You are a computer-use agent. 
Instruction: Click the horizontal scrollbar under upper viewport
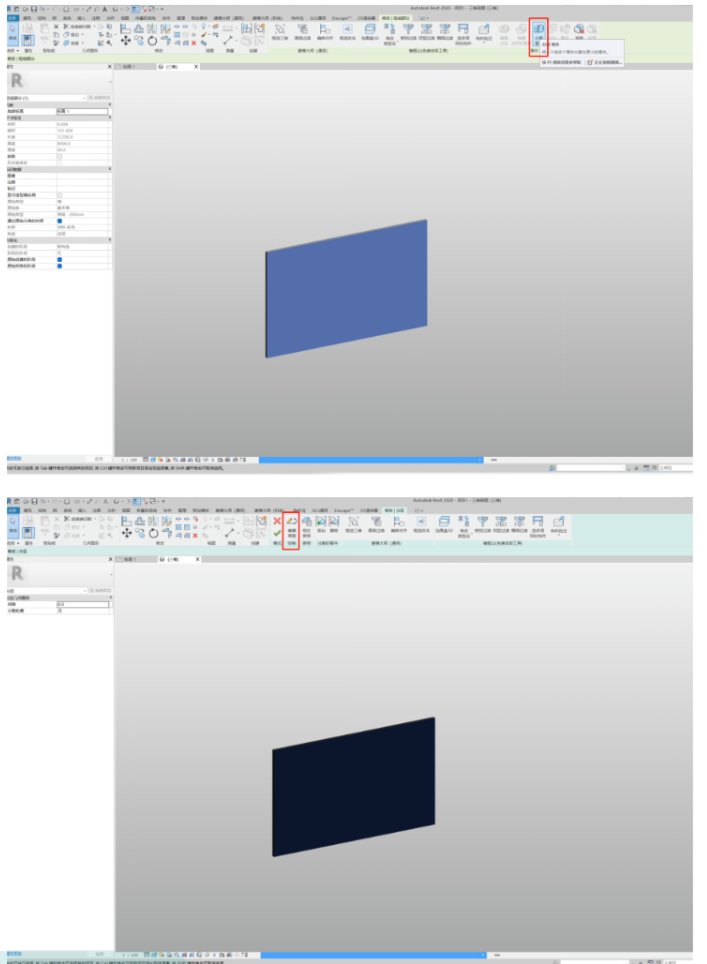[371, 460]
